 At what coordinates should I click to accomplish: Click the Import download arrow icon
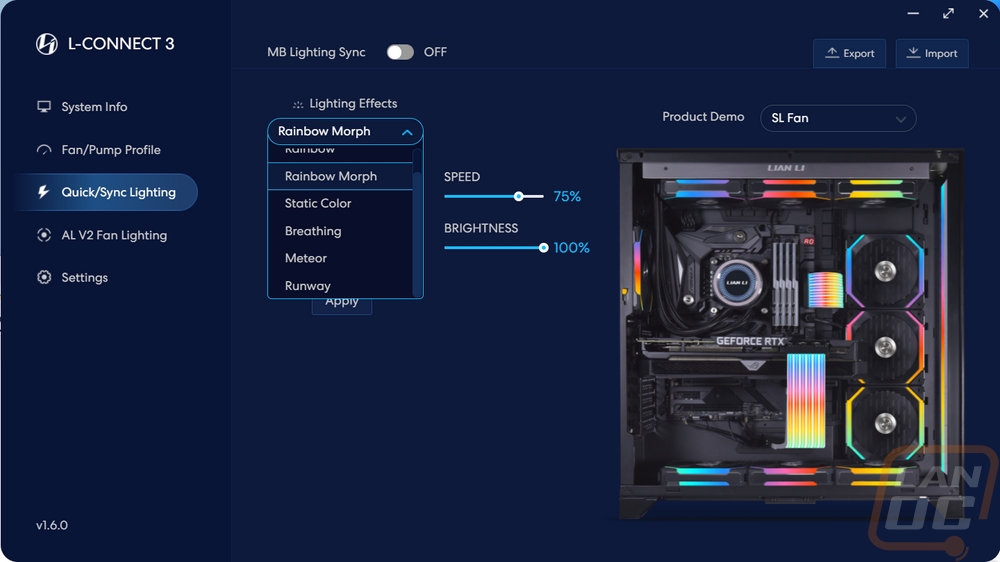(913, 52)
